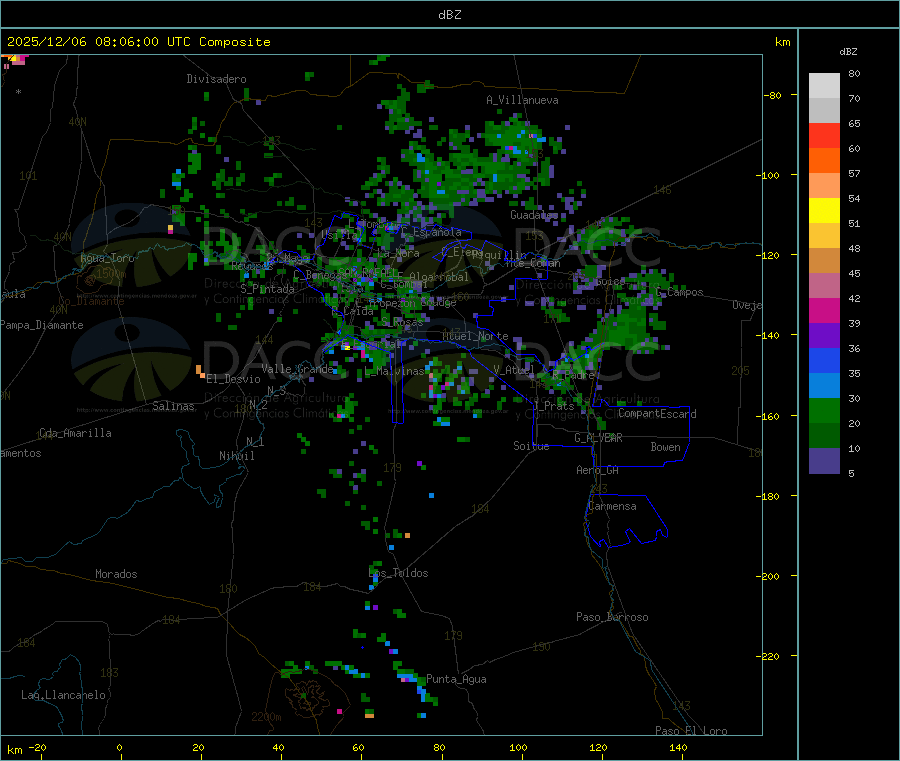
Task: Click the Bowen map label
Action: coord(665,447)
